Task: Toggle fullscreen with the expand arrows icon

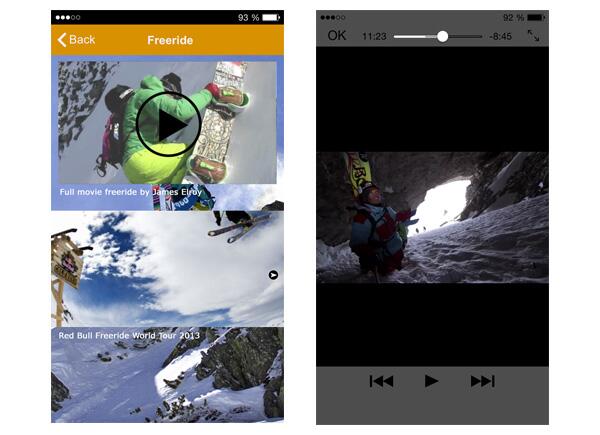Action: [533, 36]
